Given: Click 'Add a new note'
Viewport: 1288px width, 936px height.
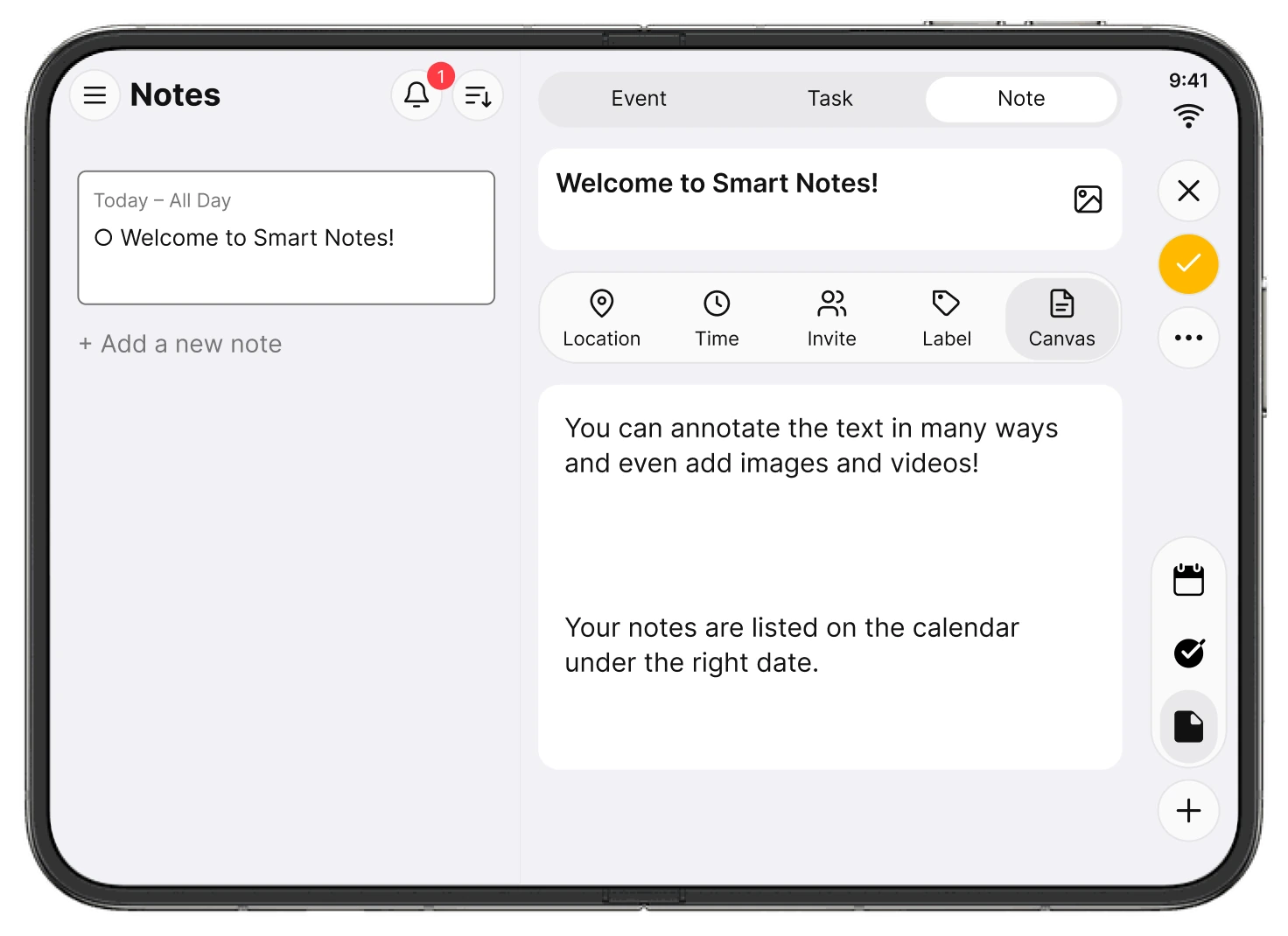Looking at the screenshot, I should tap(180, 344).
